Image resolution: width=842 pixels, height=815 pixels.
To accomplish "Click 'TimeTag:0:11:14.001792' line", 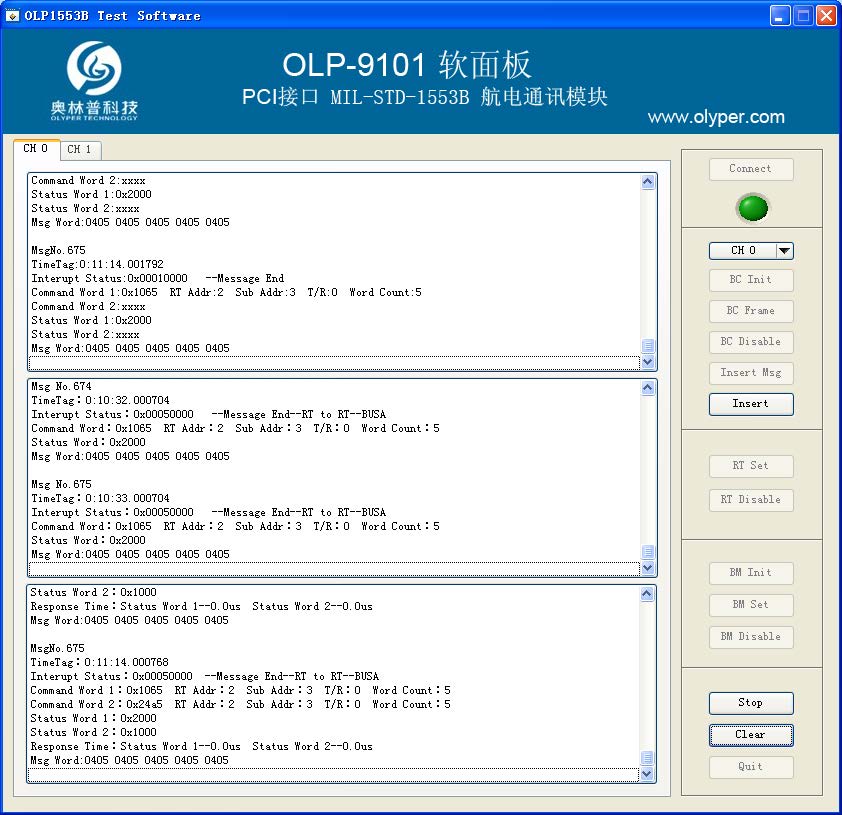I will pos(97,264).
